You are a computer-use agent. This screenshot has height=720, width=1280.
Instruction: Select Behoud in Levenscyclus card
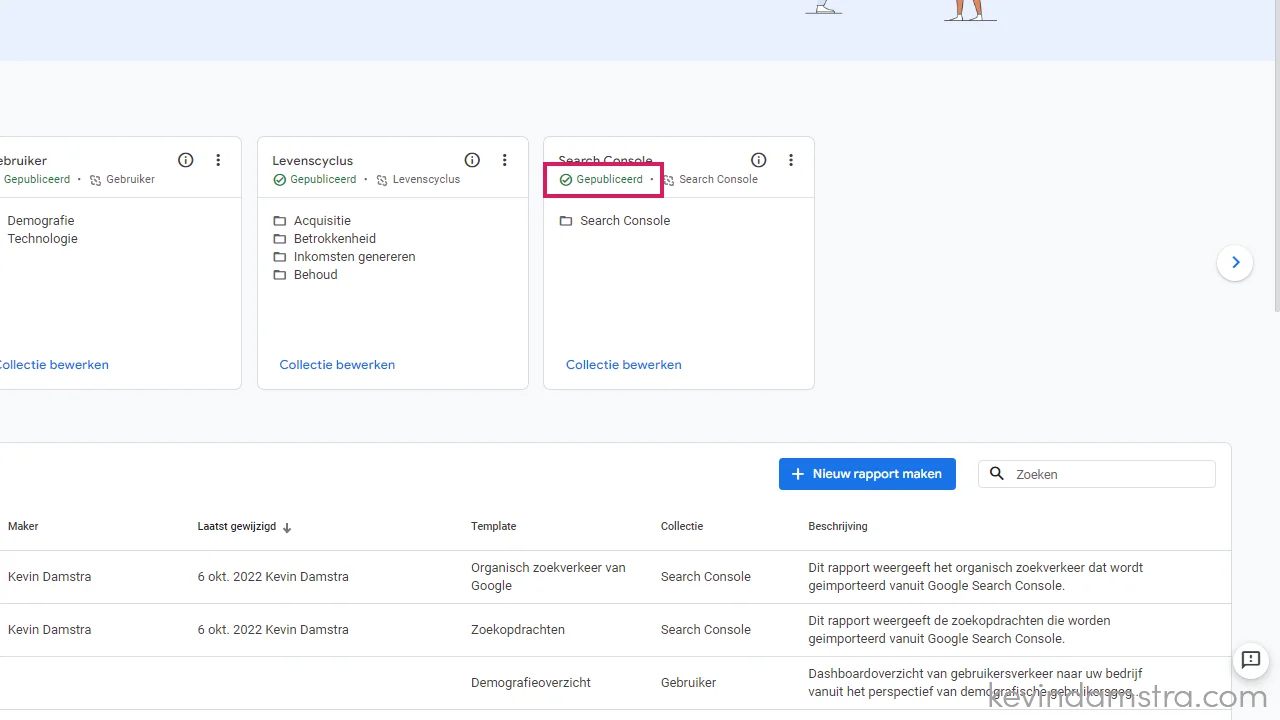point(316,275)
